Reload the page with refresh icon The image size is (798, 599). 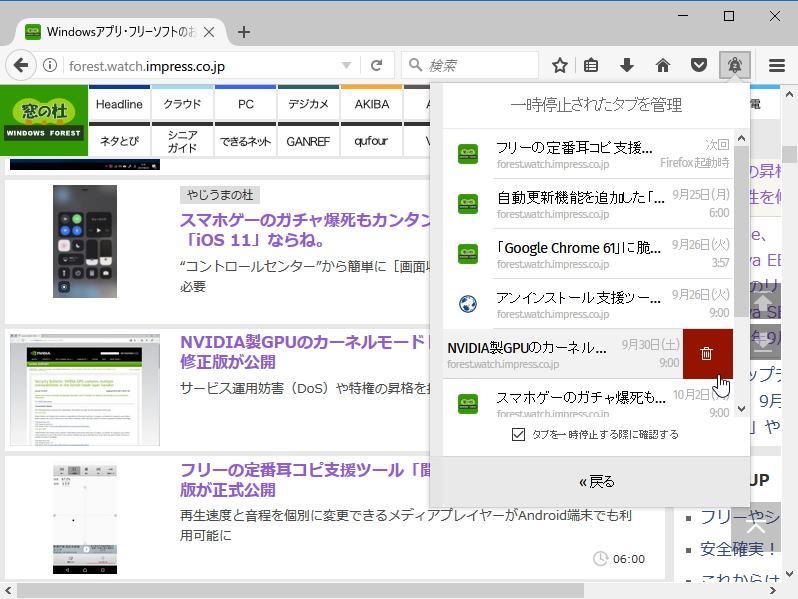[x=377, y=65]
